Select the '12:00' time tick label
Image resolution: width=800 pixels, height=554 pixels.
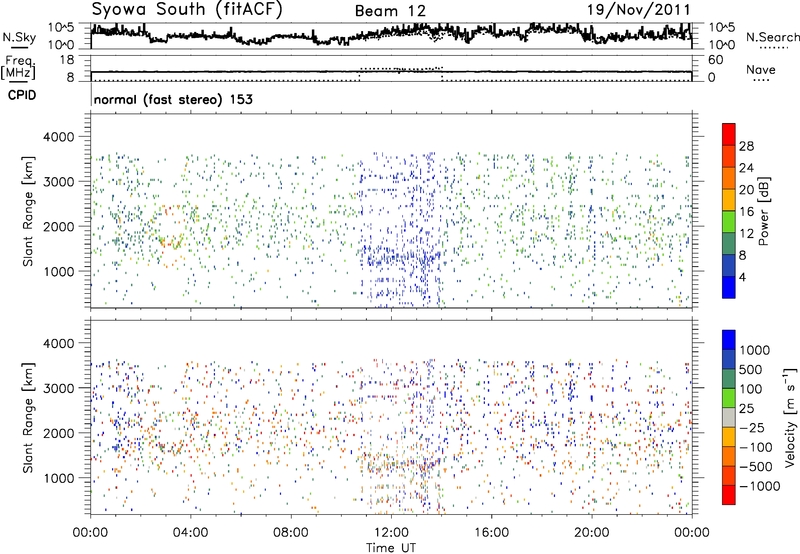[x=391, y=533]
